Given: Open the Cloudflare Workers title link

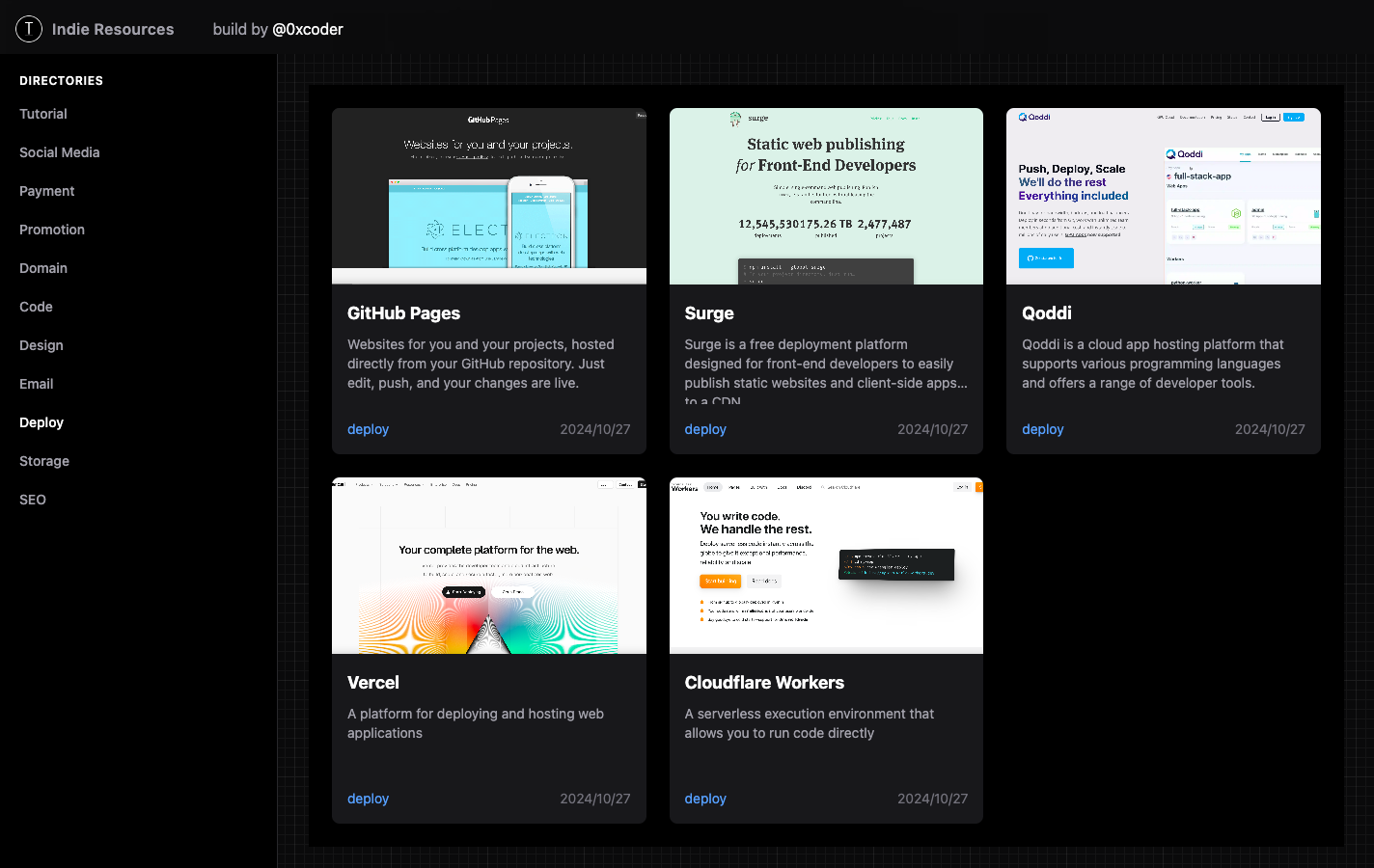Looking at the screenshot, I should pos(764,683).
